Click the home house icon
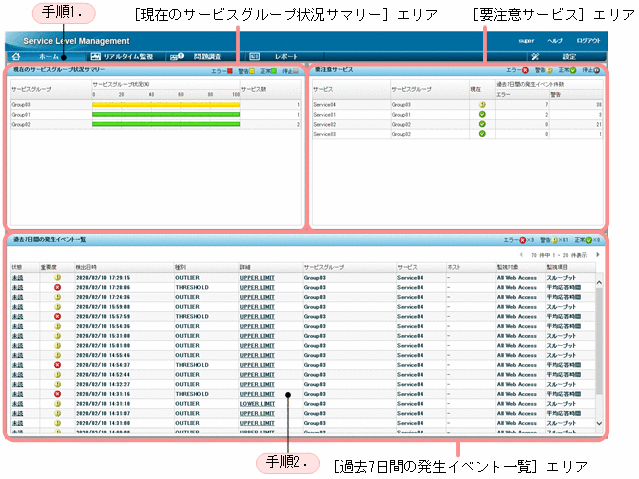The height and width of the screenshot is (479, 639). click(x=16, y=56)
